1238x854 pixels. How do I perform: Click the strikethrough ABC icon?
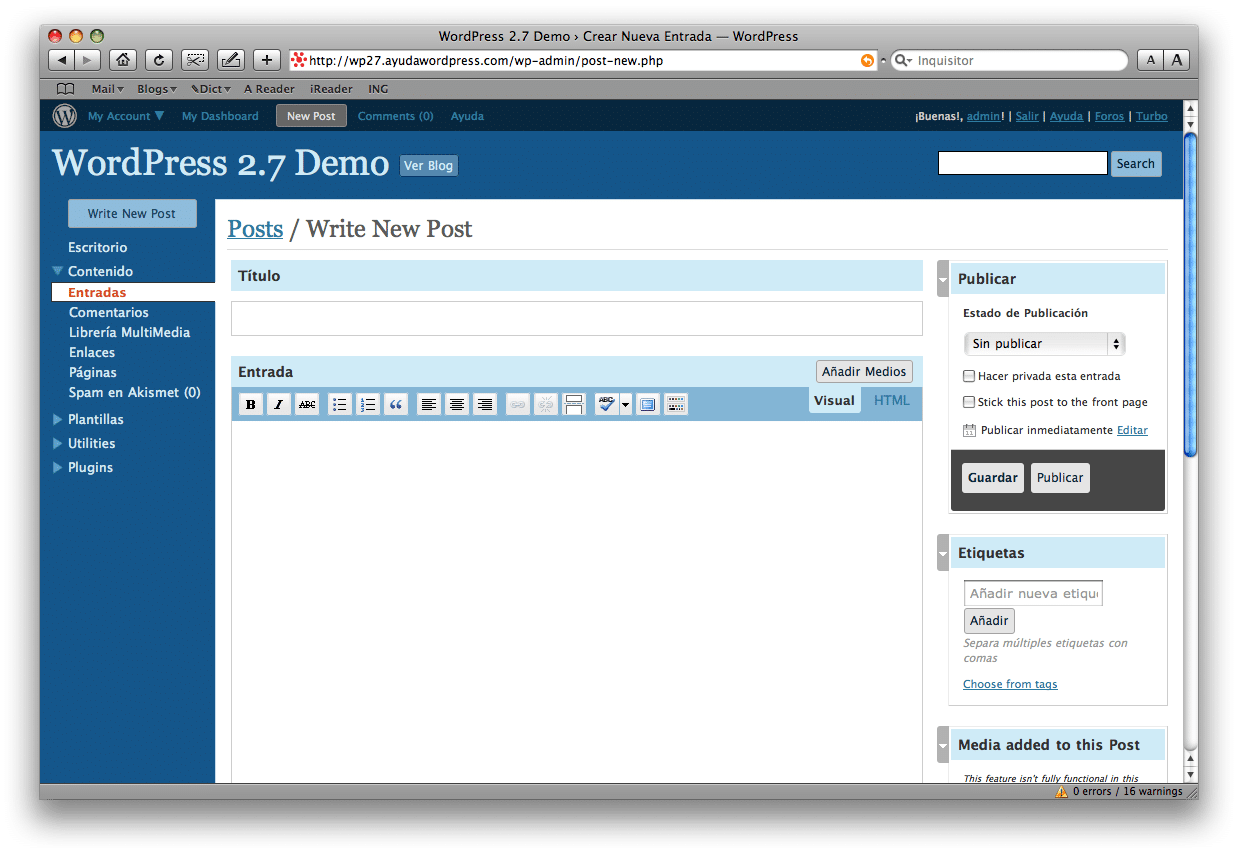(x=308, y=405)
